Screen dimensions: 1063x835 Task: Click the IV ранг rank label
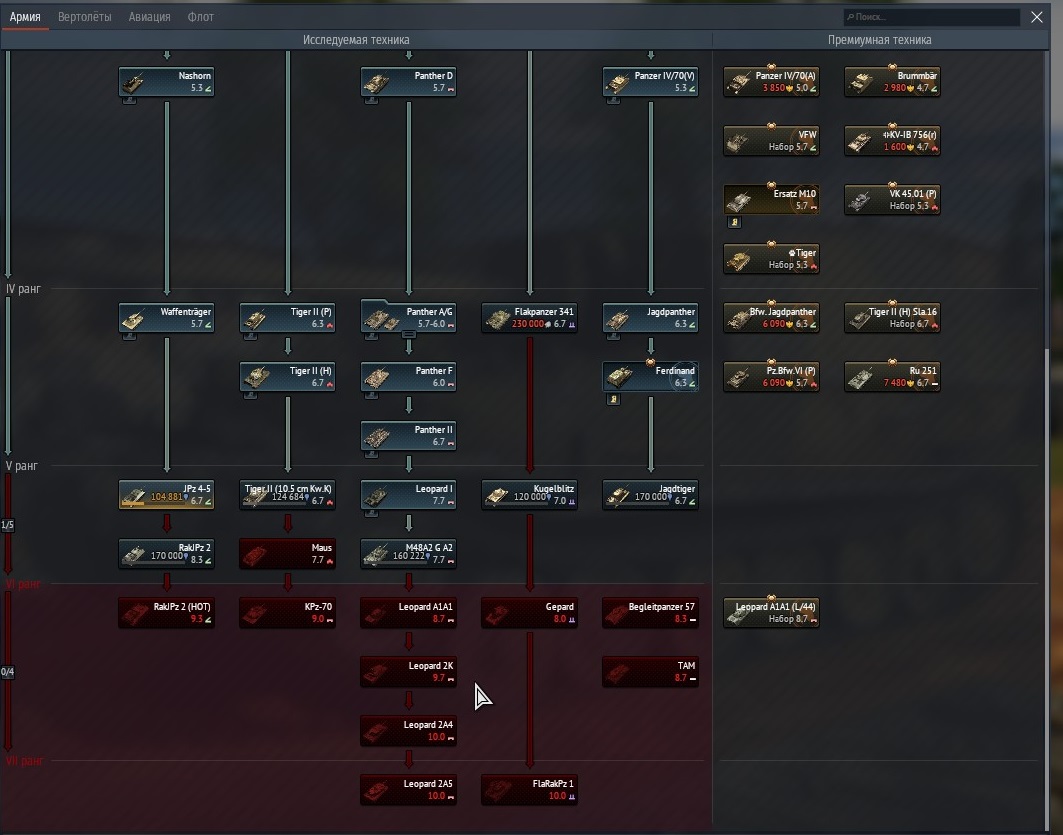tap(23, 289)
